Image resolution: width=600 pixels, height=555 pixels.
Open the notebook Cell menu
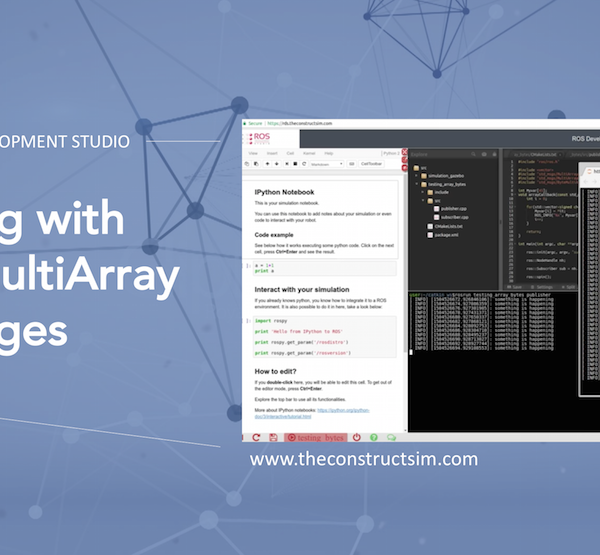click(x=290, y=153)
